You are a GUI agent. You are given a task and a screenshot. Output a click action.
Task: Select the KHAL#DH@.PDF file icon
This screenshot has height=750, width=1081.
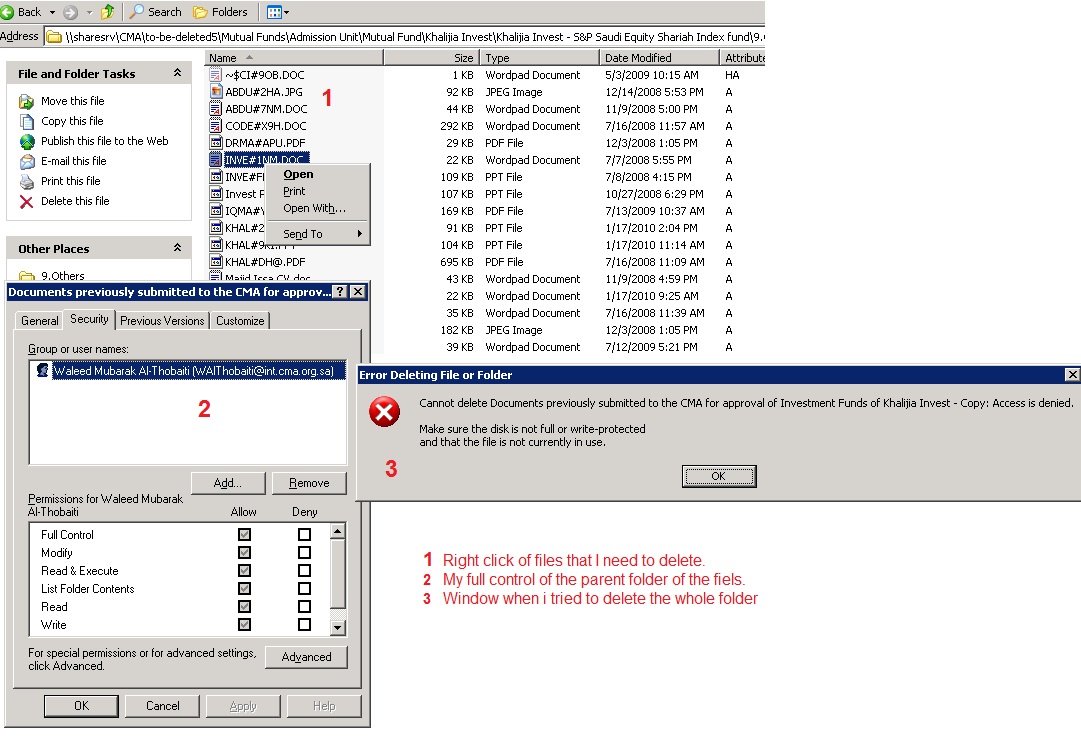click(x=216, y=261)
